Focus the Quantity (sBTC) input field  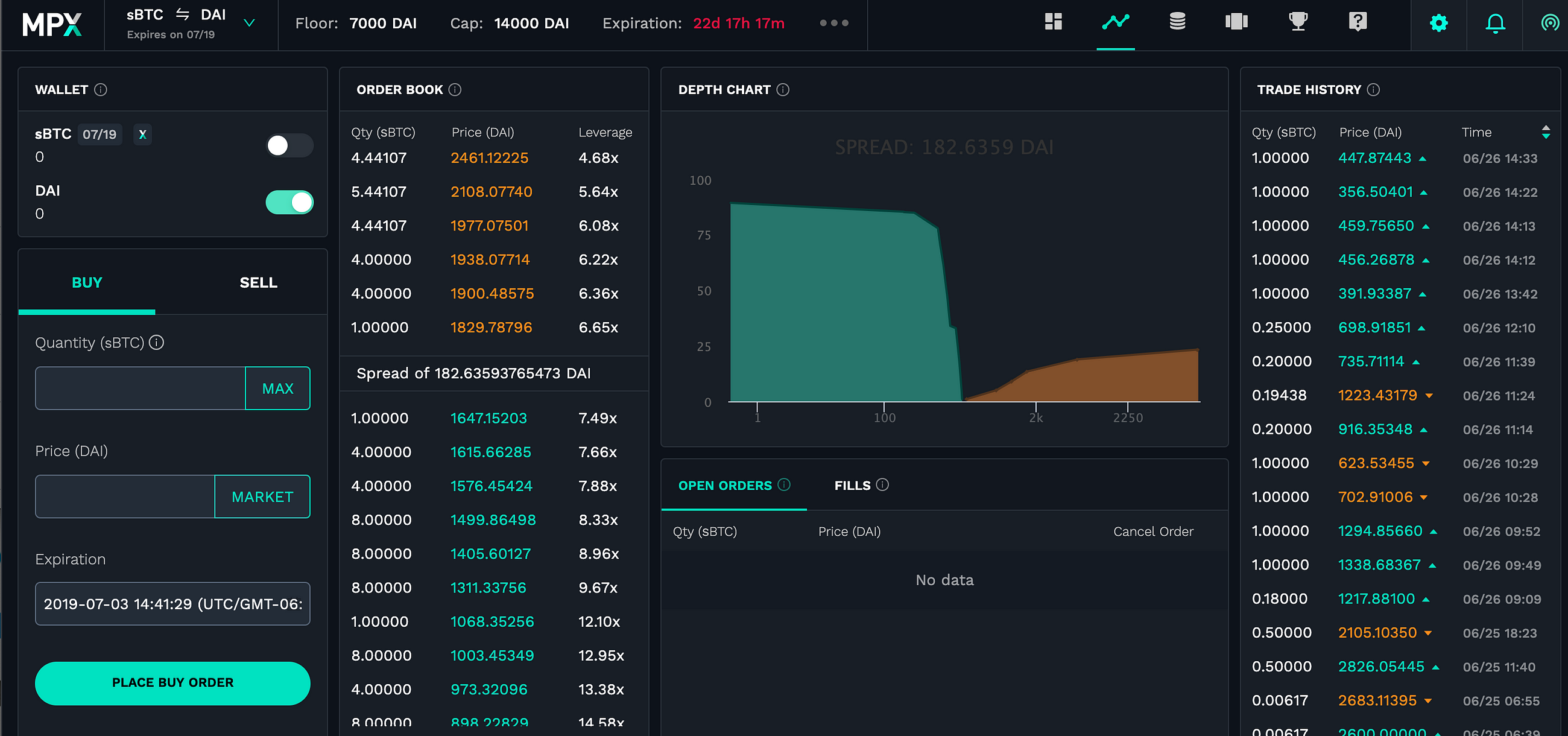(140, 389)
